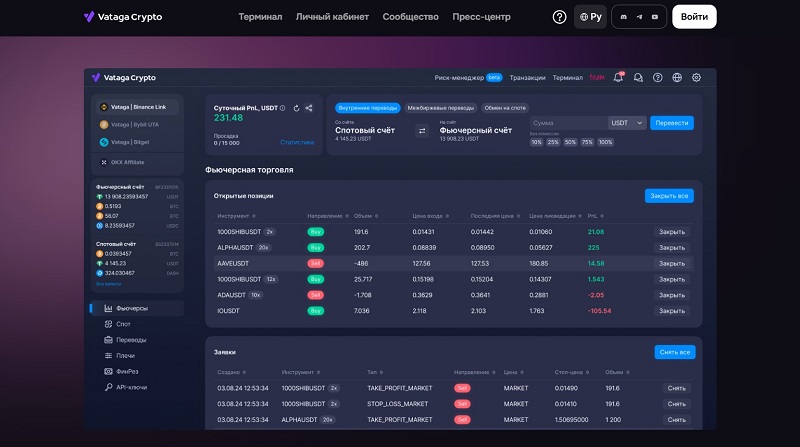
Task: Open the USDT currency dropdown
Action: coord(627,123)
